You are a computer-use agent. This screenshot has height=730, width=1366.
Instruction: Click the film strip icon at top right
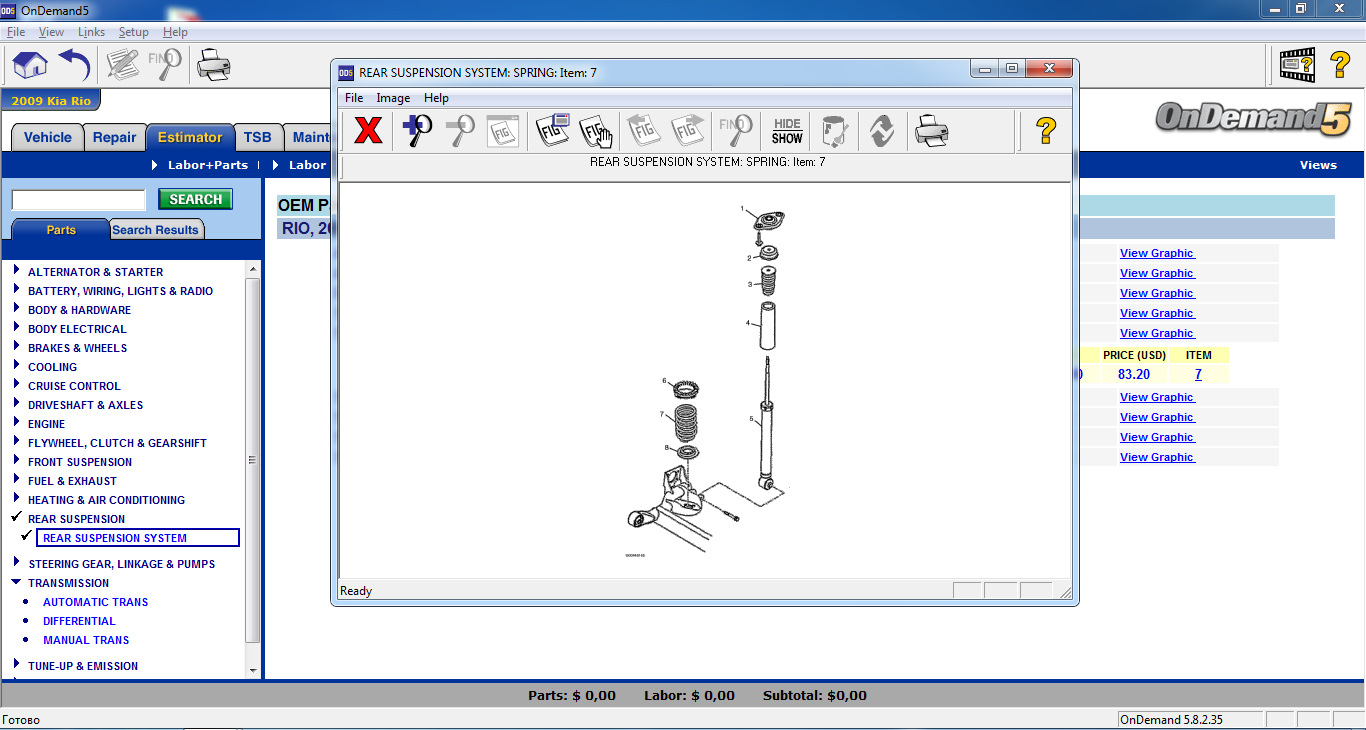point(1298,65)
